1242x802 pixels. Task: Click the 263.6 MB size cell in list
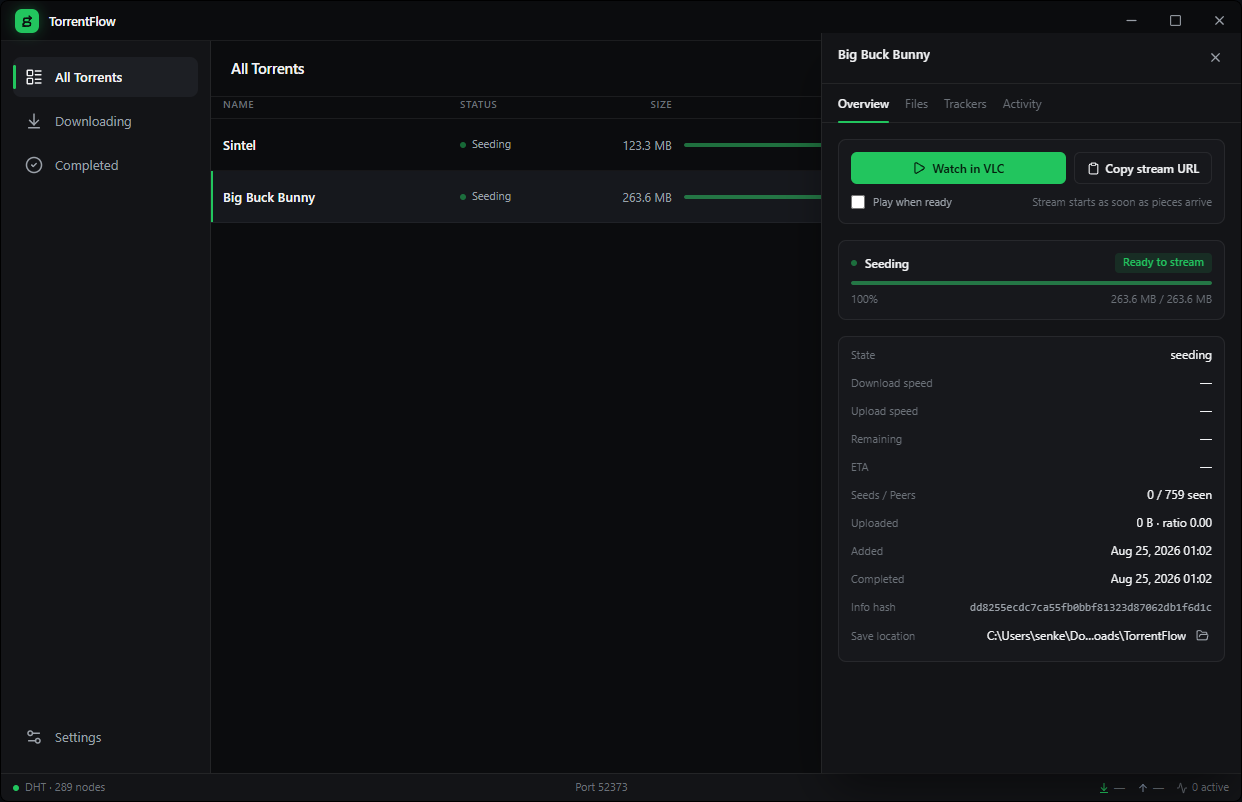(647, 197)
